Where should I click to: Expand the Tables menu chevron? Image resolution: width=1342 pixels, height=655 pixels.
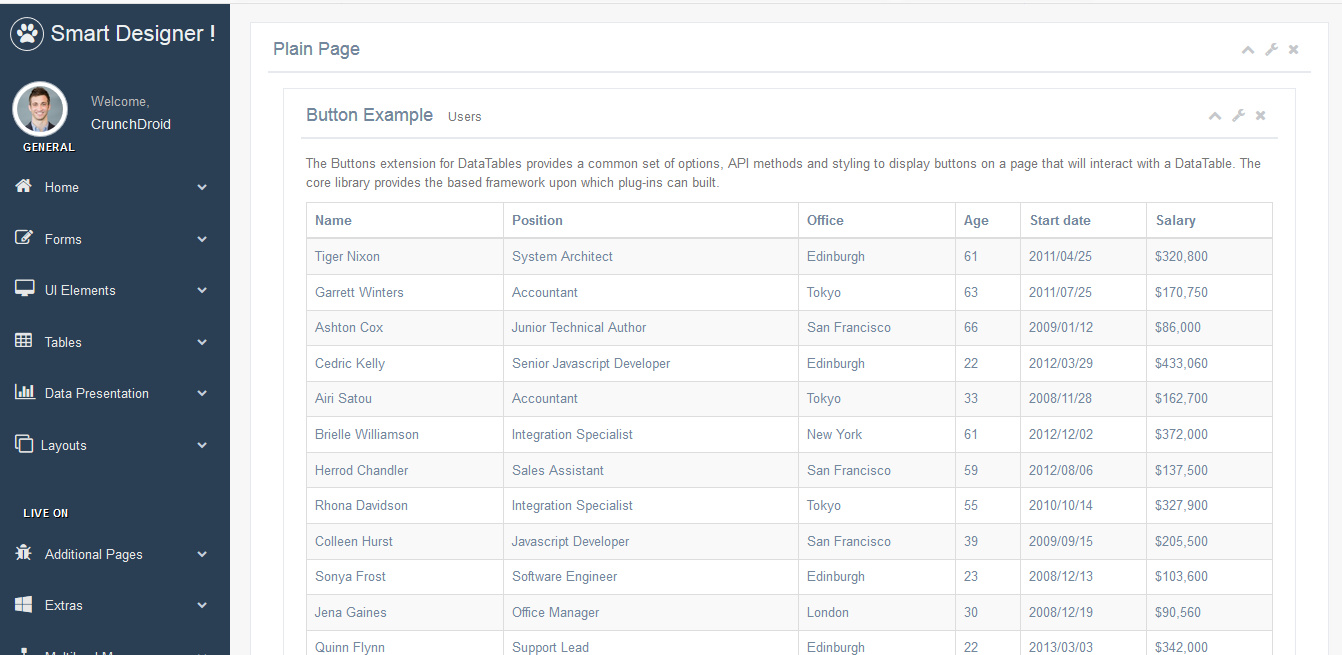(202, 342)
